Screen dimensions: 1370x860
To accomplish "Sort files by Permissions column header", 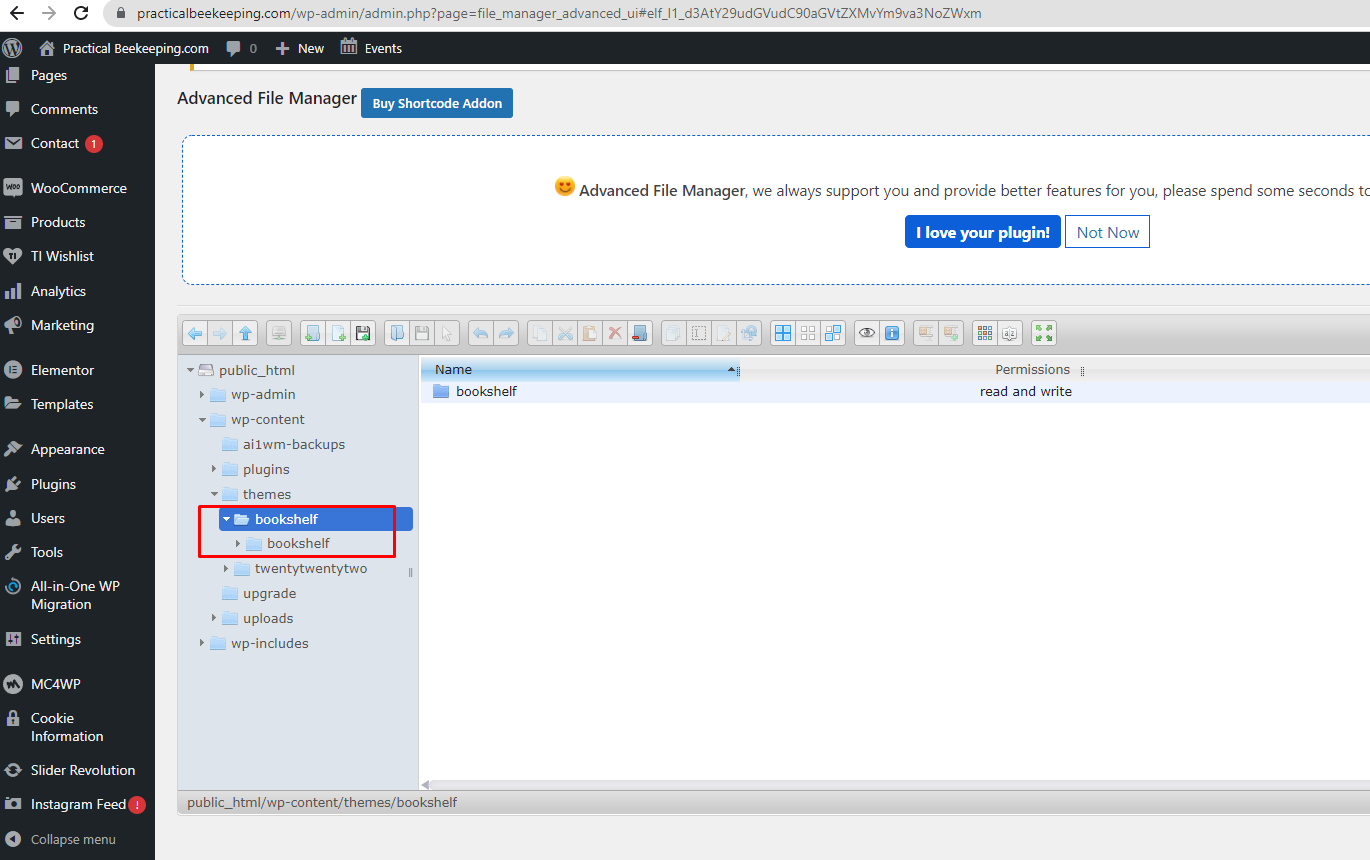I will tap(1032, 369).
